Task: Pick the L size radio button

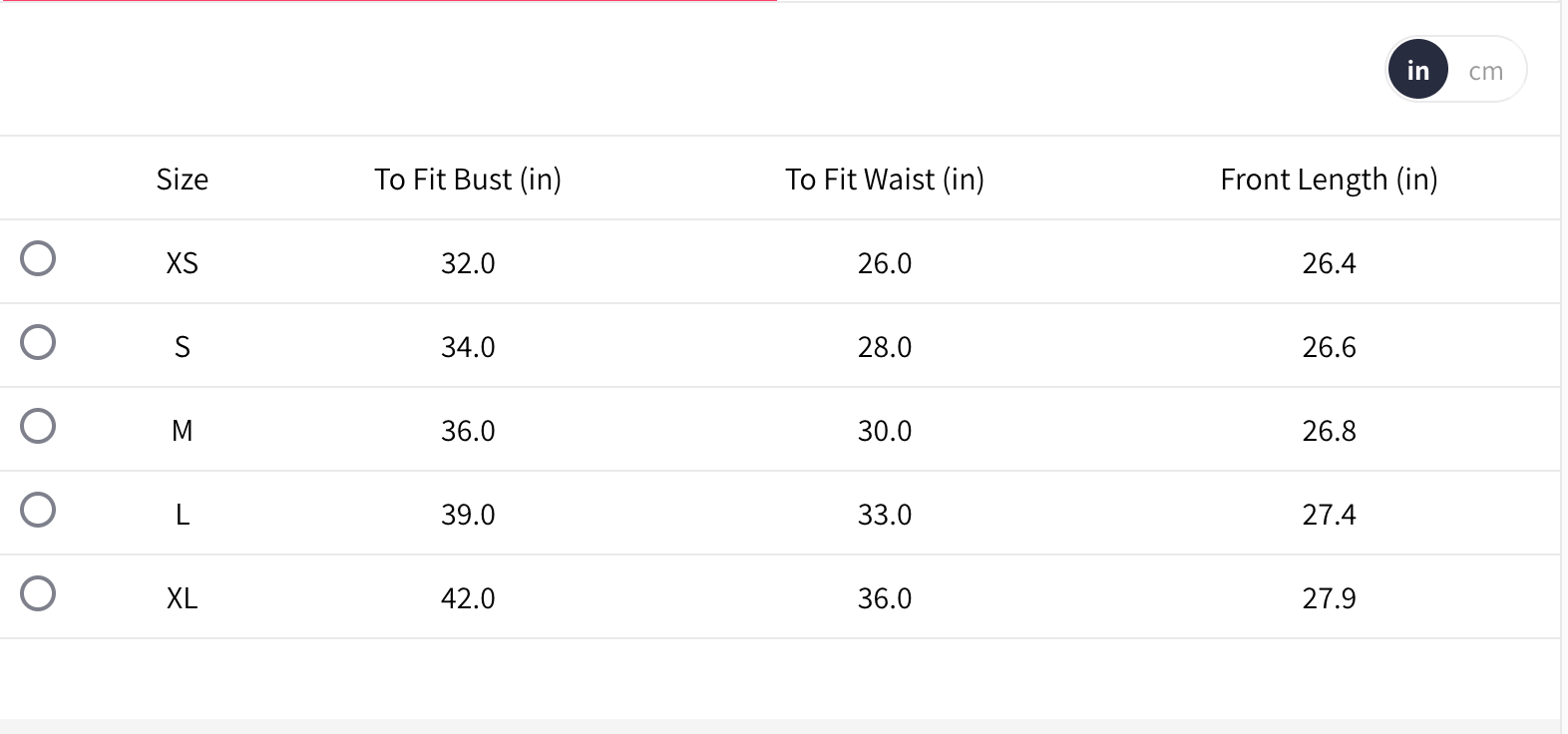Action: 38,510
